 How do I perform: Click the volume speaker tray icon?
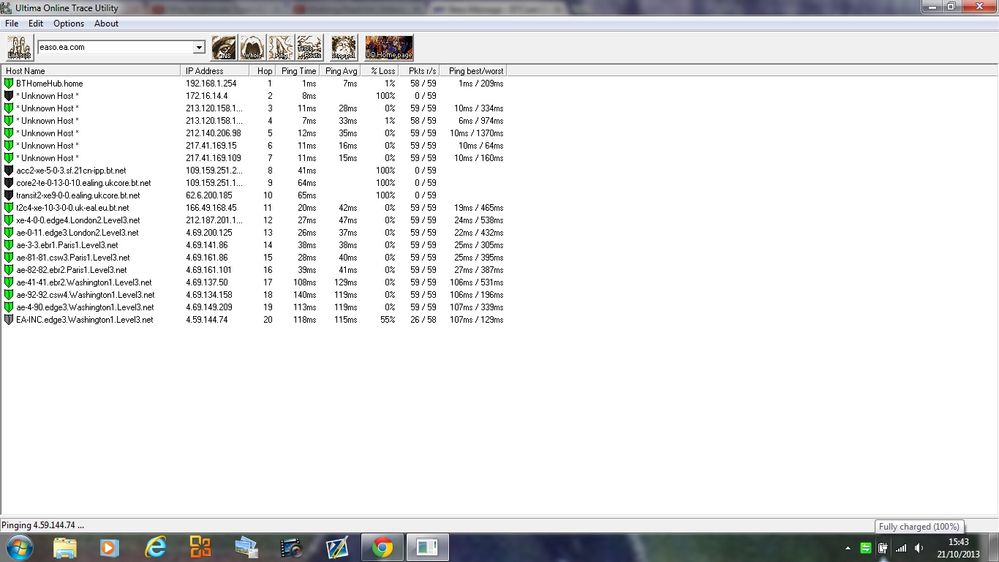(x=919, y=548)
